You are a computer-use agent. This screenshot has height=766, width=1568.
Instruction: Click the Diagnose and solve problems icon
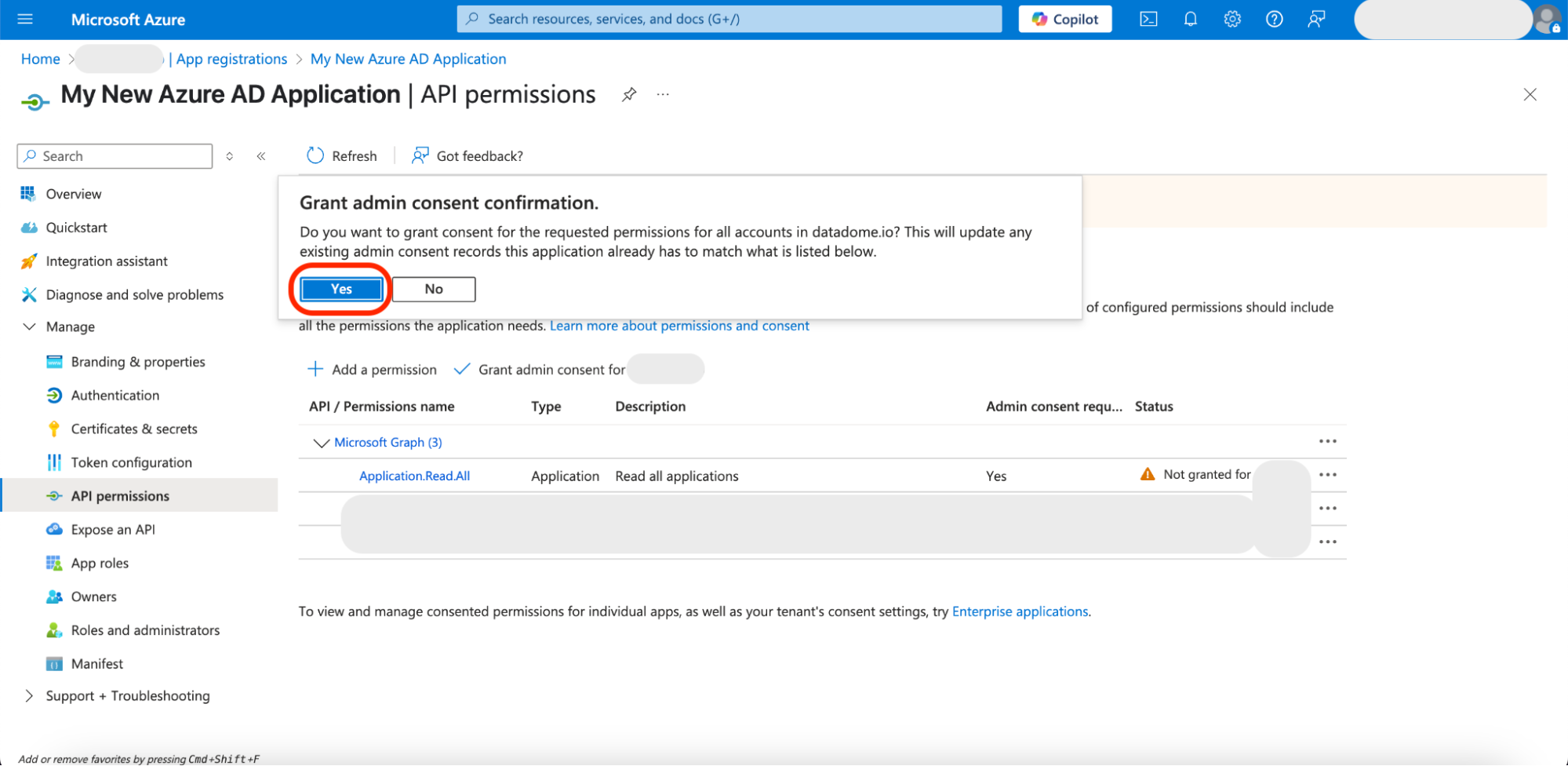pyautogui.click(x=29, y=294)
